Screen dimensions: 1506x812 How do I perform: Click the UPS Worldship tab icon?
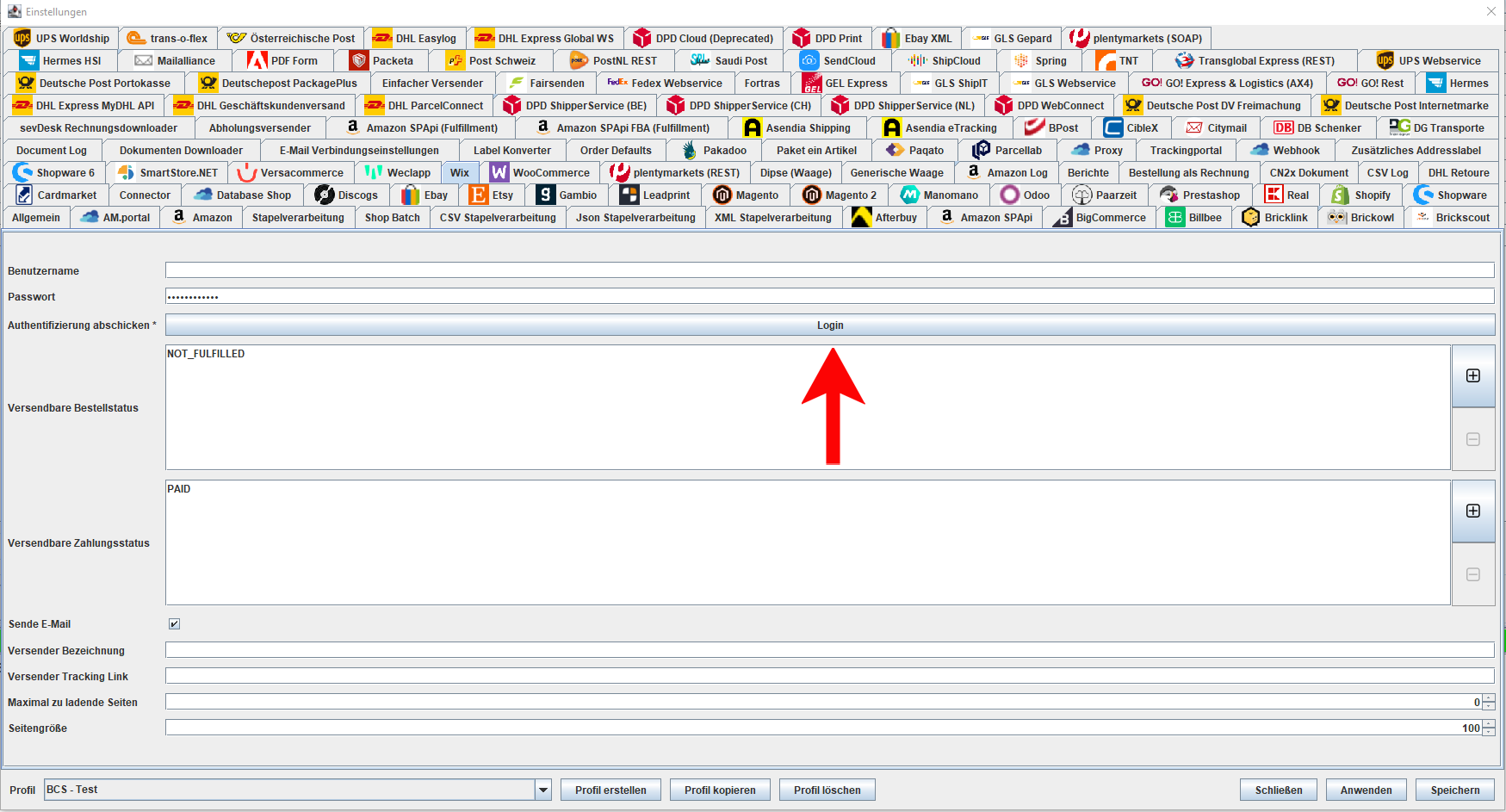pos(22,38)
